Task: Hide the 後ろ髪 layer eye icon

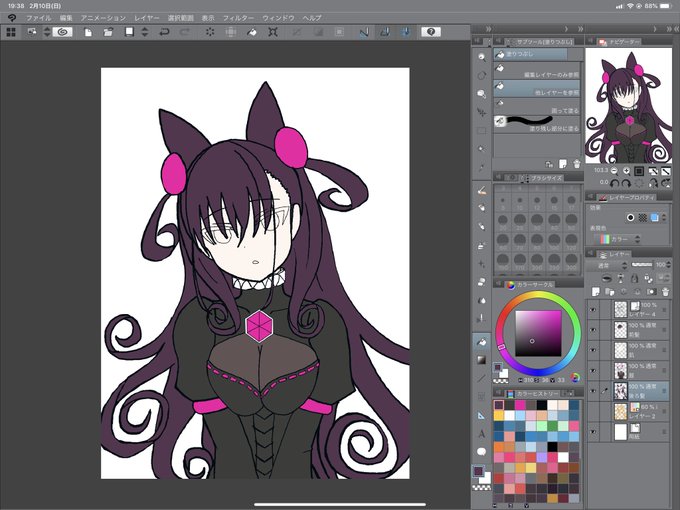Action: (x=593, y=391)
